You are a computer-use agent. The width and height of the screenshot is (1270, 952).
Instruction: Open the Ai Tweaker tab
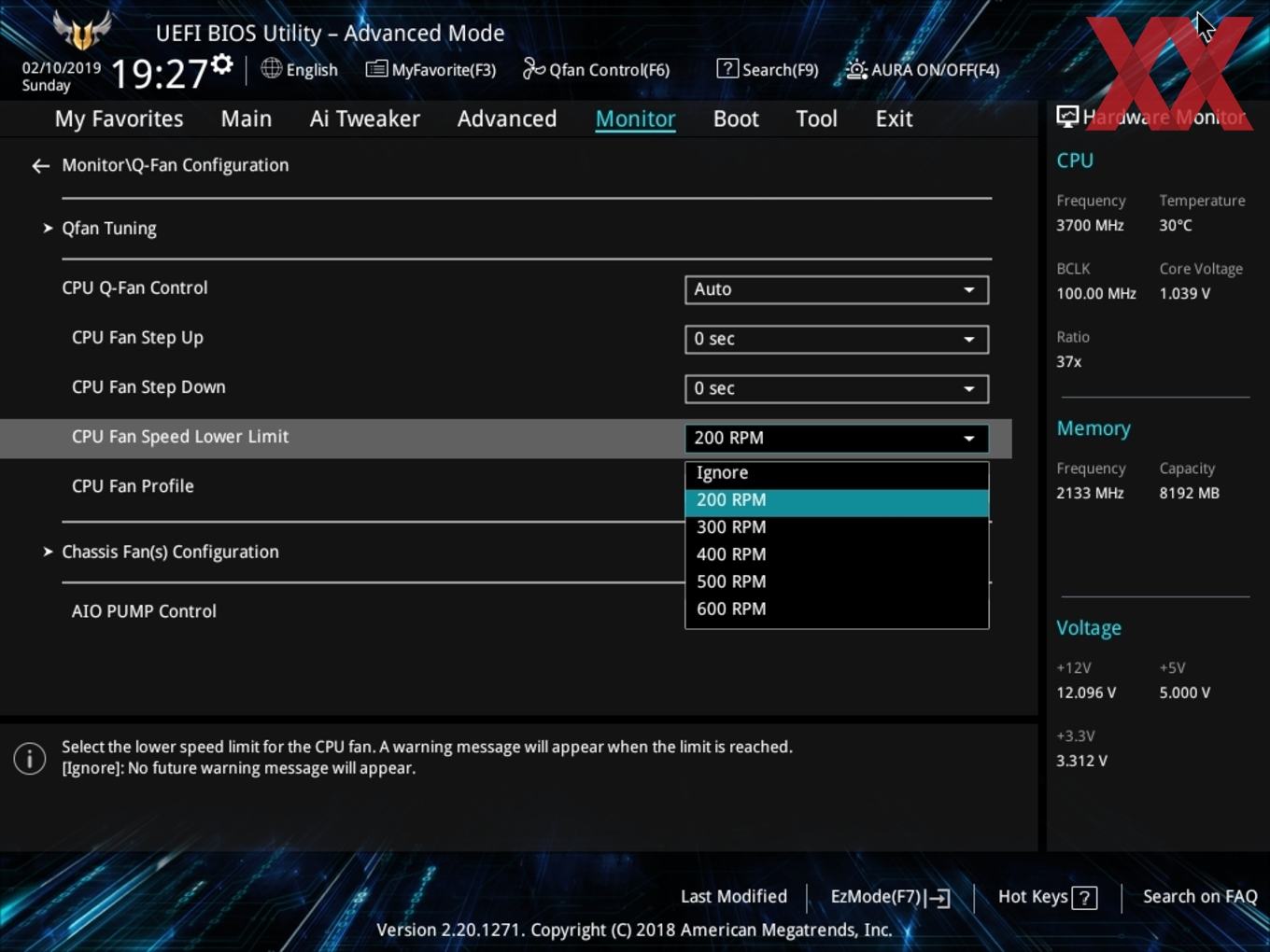click(365, 119)
